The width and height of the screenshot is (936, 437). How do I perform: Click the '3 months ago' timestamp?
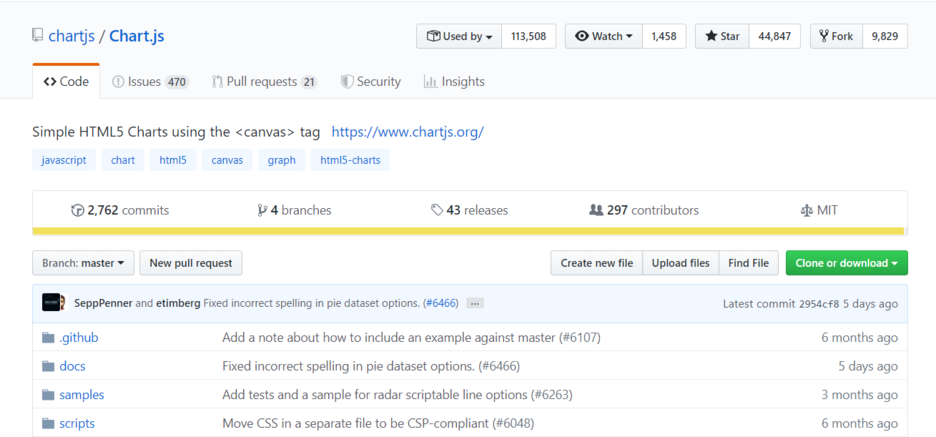(x=860, y=395)
